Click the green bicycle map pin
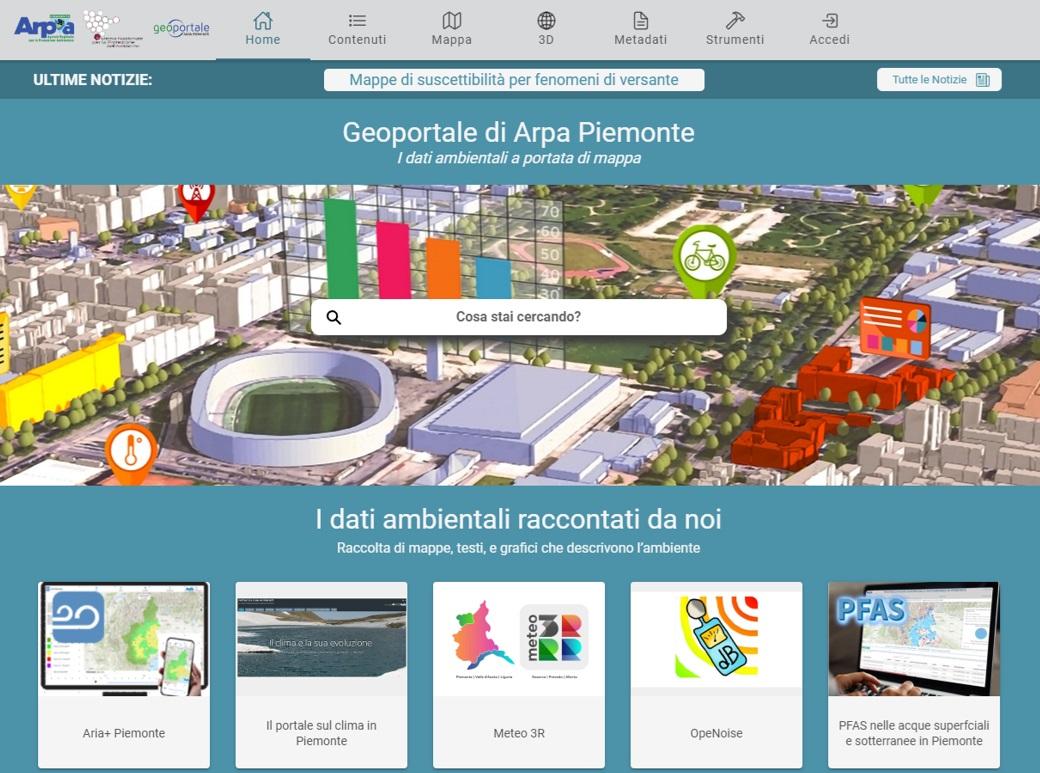1040x773 pixels. pos(704,258)
